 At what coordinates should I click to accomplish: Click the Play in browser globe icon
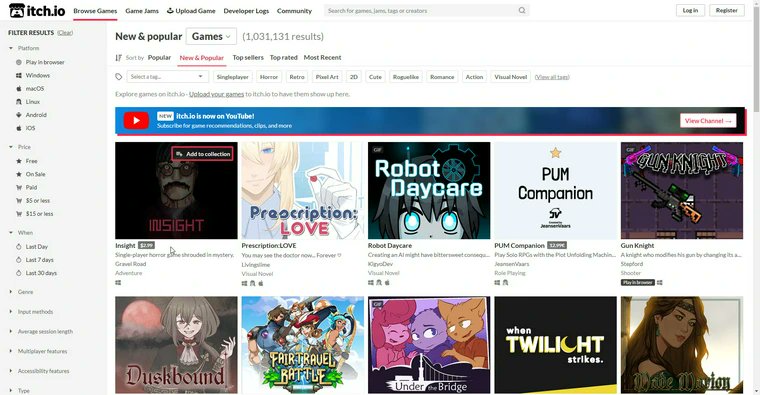coord(19,62)
